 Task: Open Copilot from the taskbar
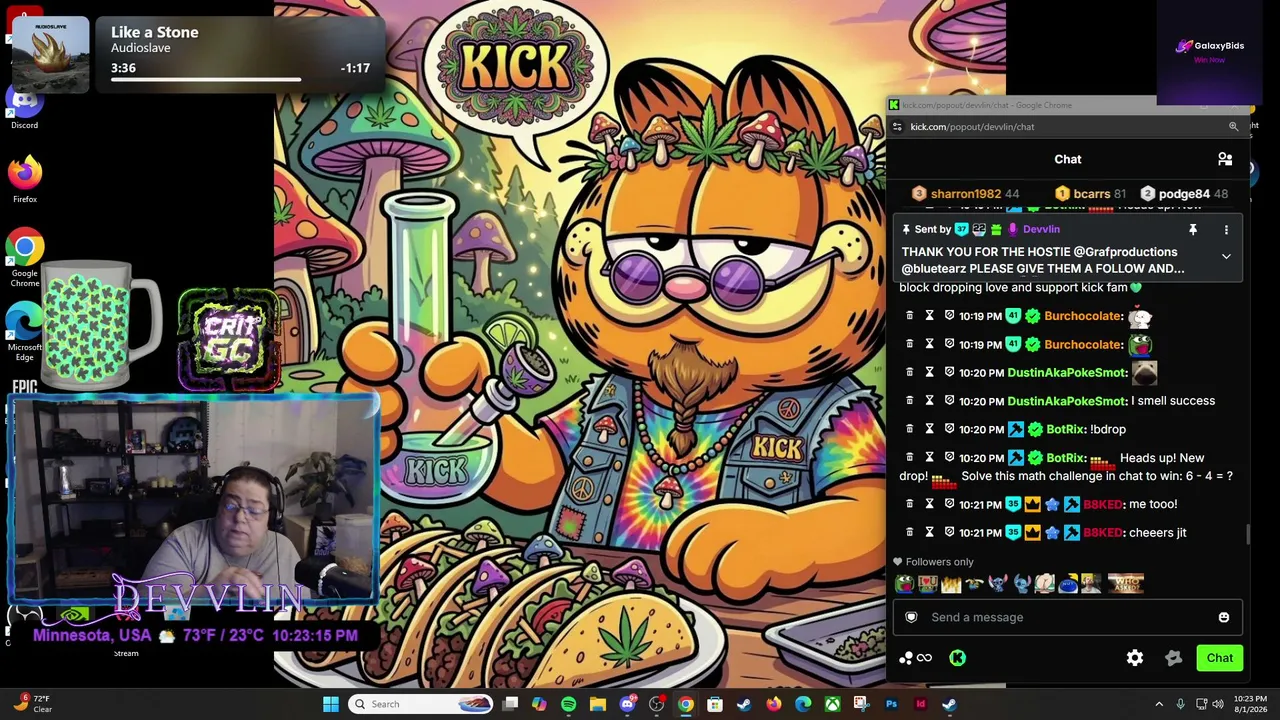539,704
